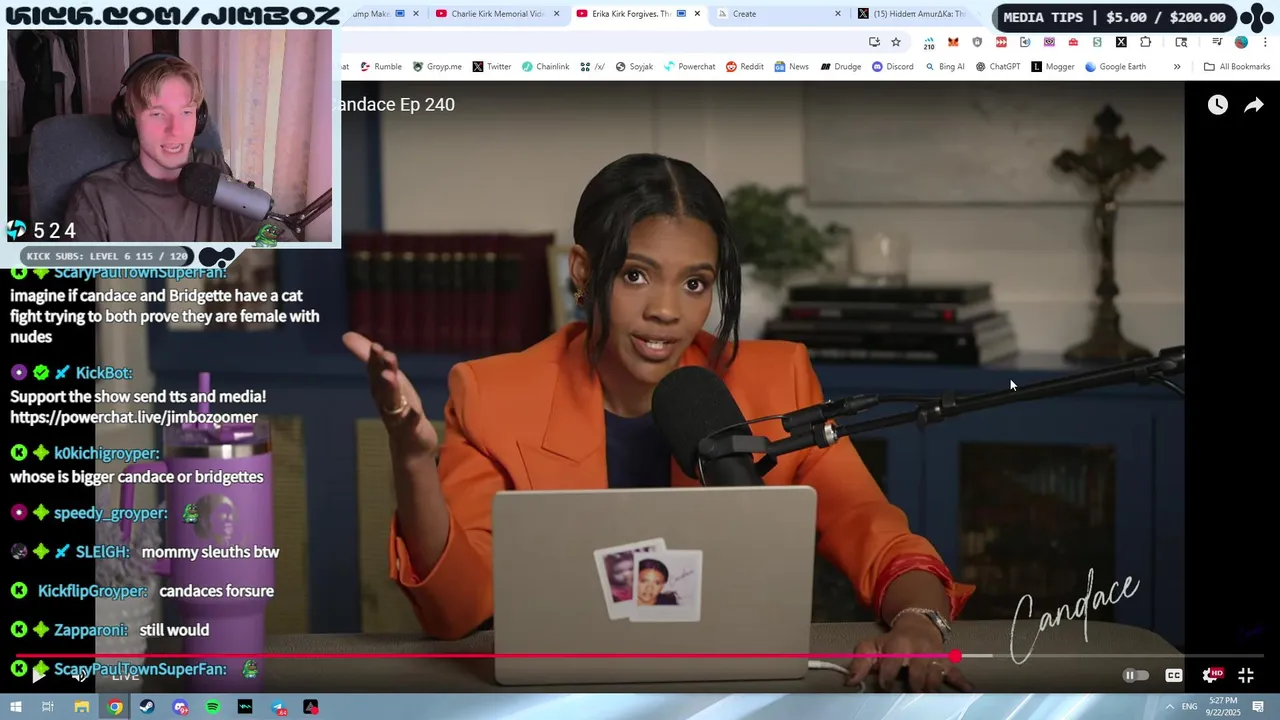Click the SLEIGH username in chat
The image size is (1280, 720).
pos(103,552)
